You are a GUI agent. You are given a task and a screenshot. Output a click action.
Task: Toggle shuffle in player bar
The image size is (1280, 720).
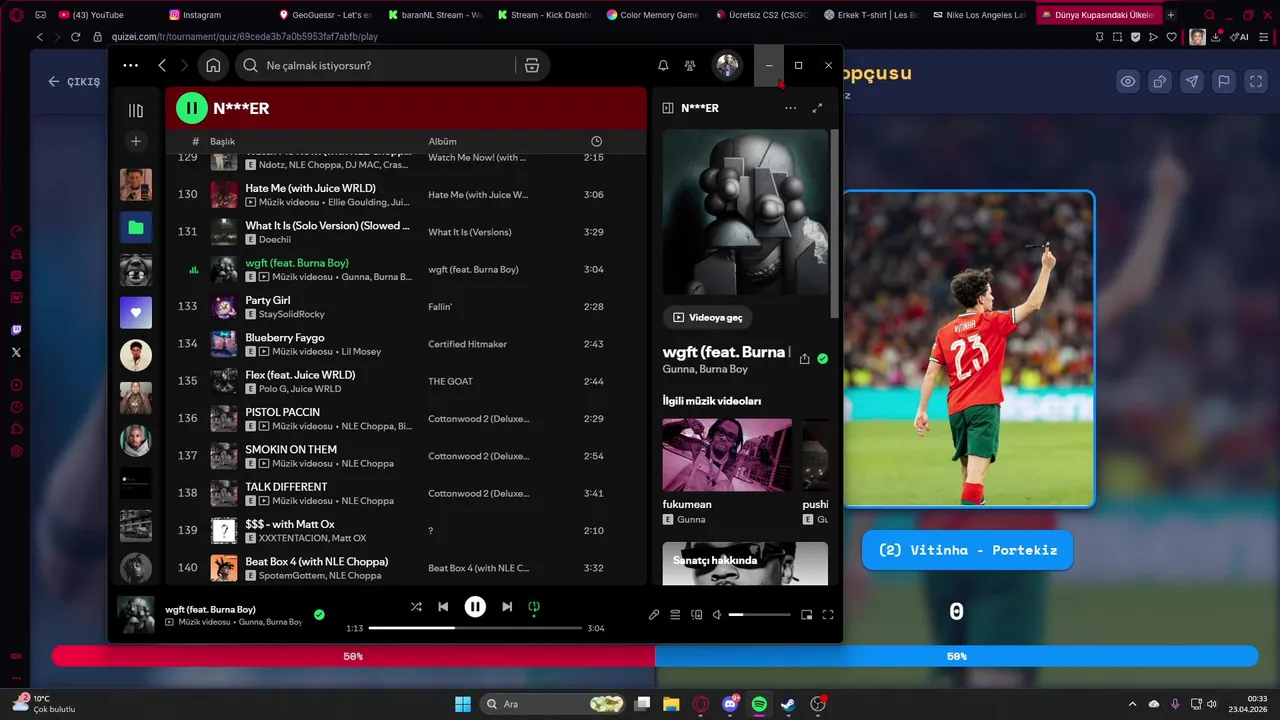point(416,606)
